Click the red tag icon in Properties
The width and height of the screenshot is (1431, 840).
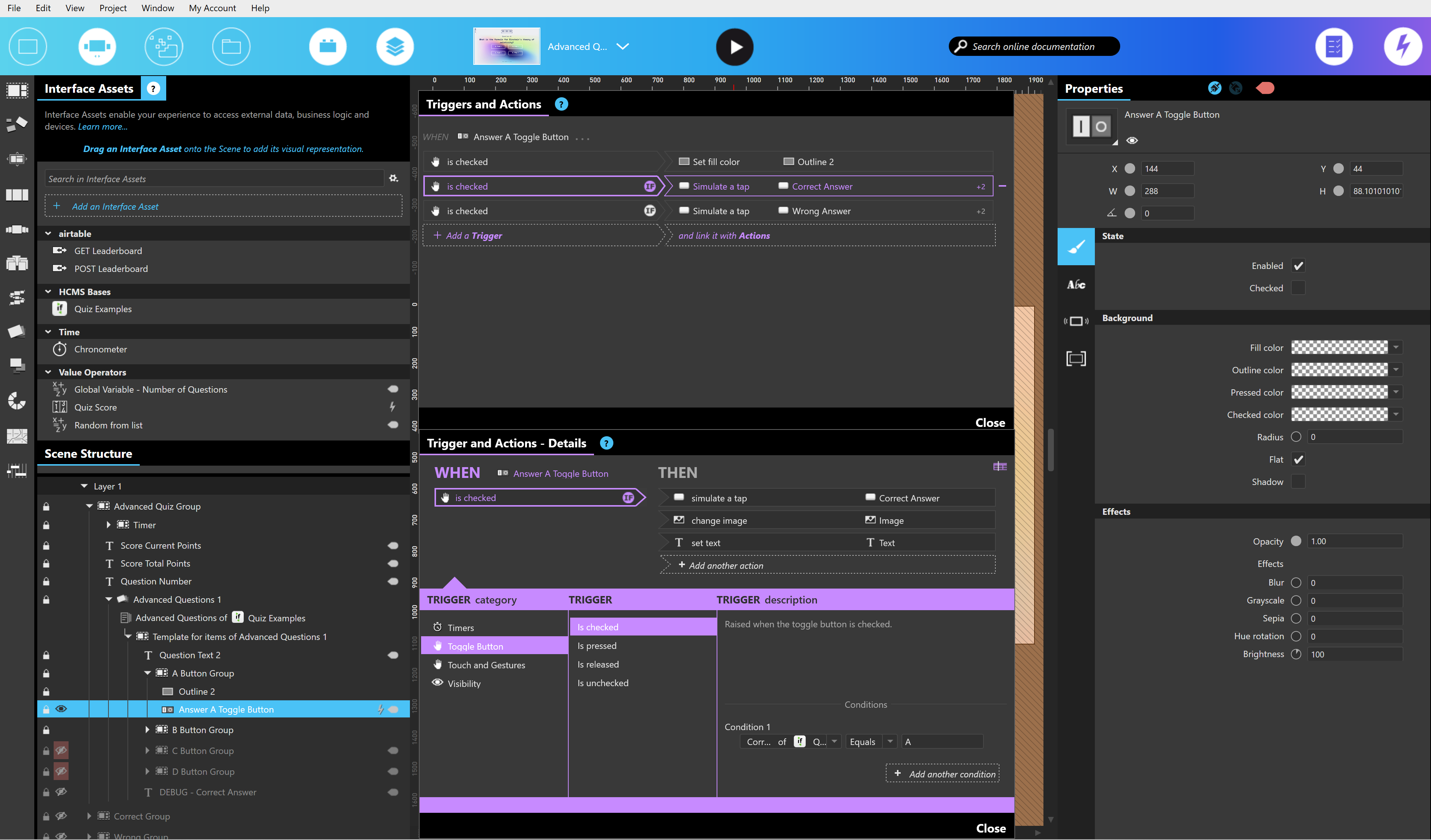pos(1265,89)
